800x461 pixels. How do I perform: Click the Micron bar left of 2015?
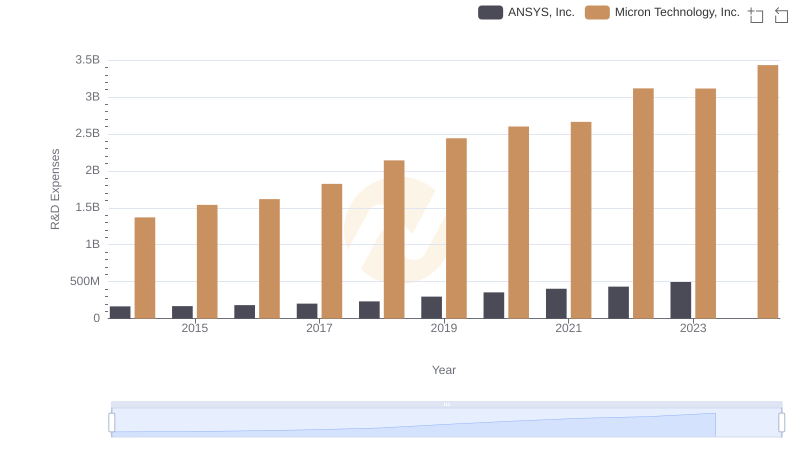click(x=145, y=268)
